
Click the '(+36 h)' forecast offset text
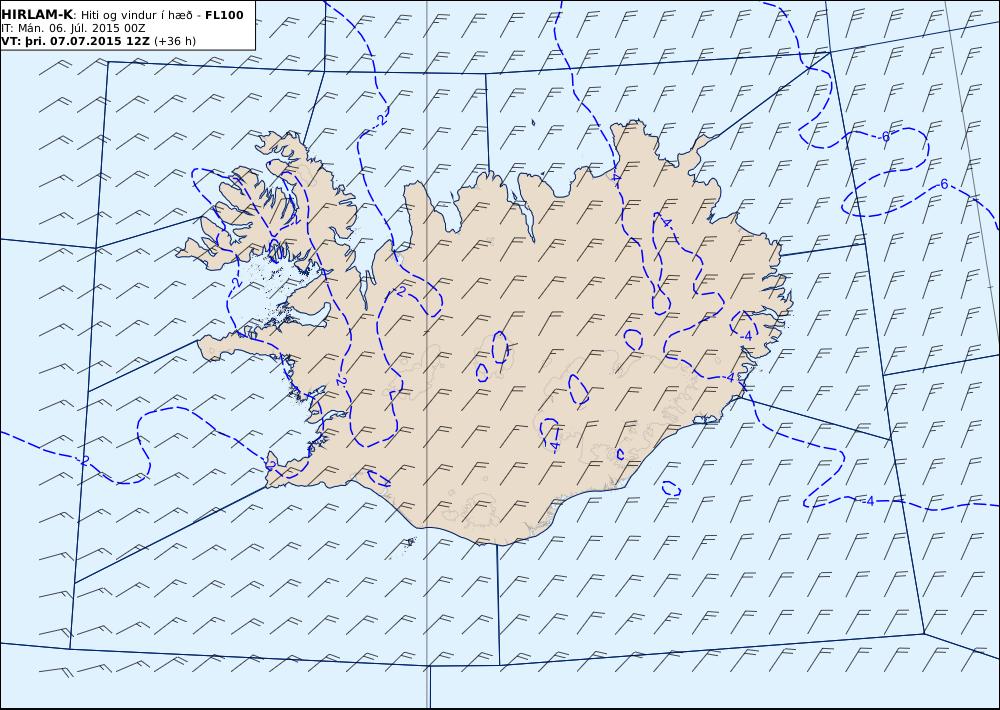coord(175,41)
